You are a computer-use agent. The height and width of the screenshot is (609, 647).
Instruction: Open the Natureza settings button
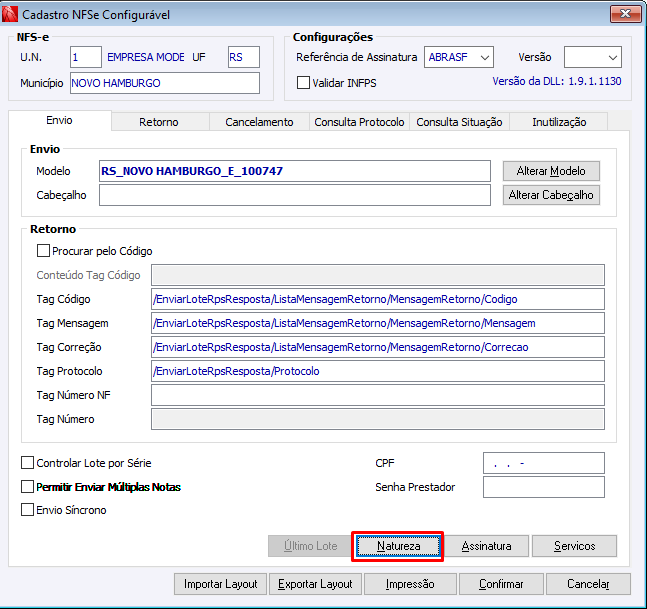coord(398,546)
